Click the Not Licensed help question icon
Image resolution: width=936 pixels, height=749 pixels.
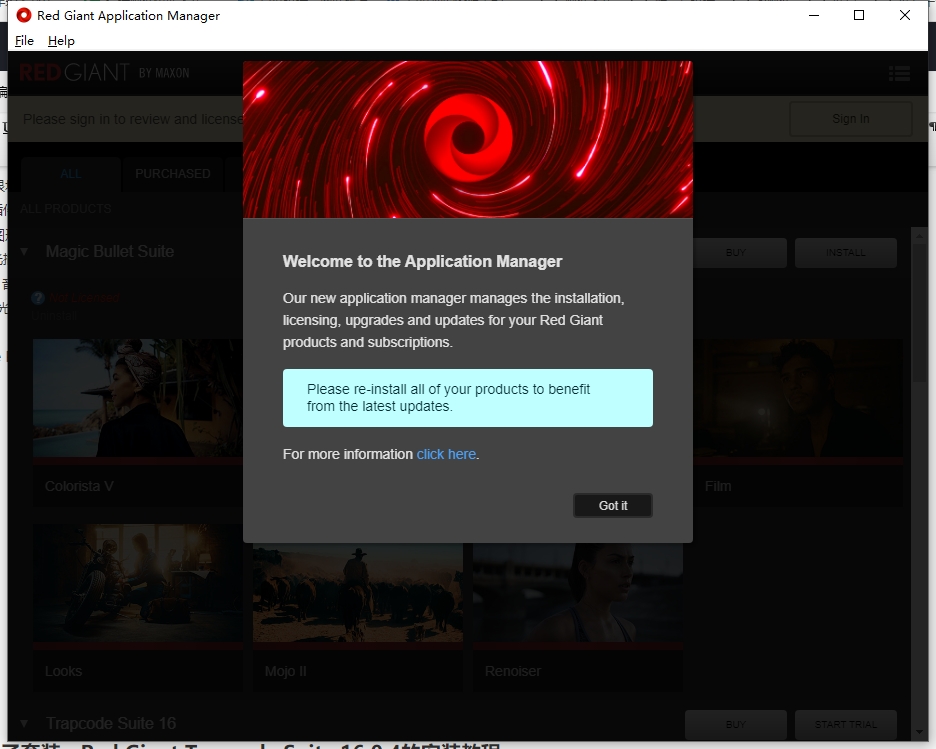pos(38,298)
